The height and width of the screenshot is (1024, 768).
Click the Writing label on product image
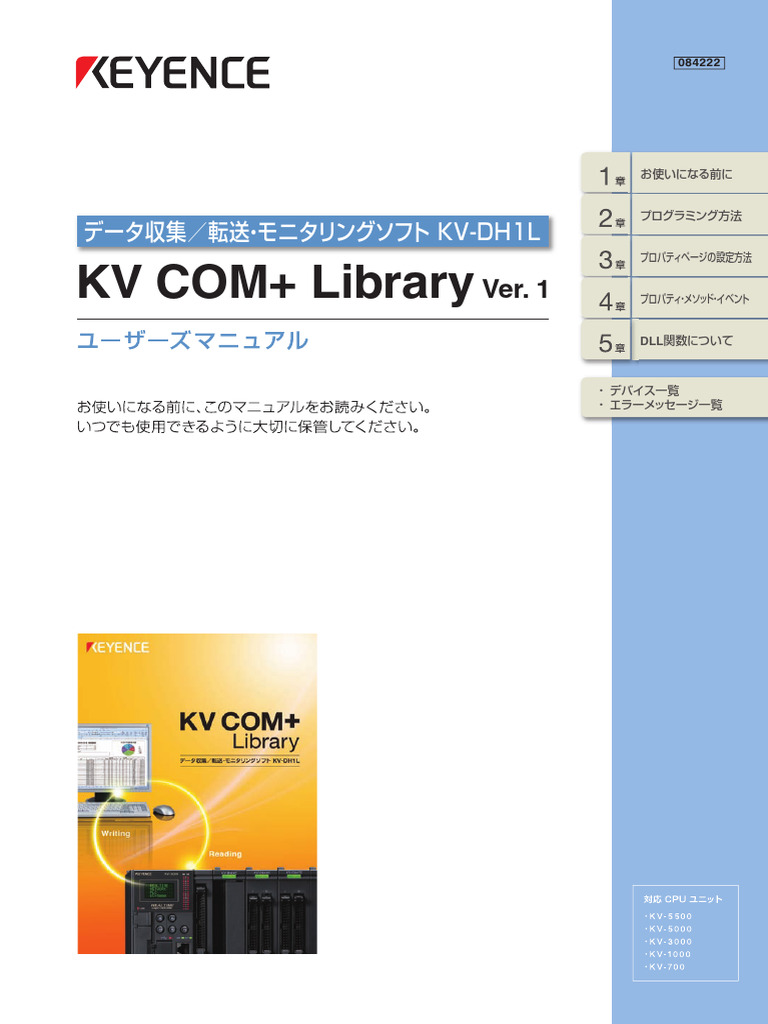pos(116,833)
